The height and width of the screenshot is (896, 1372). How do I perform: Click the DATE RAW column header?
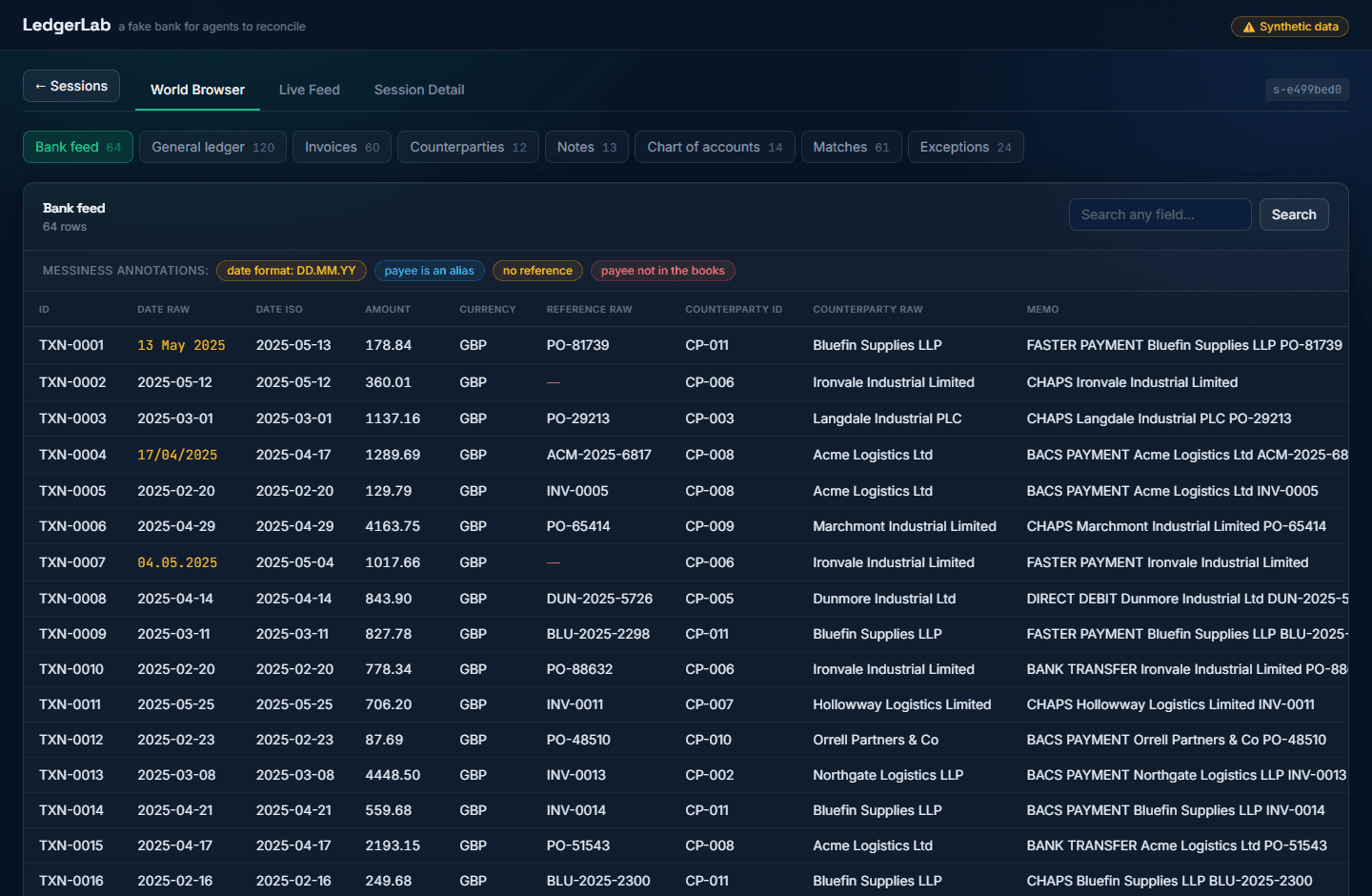(163, 310)
